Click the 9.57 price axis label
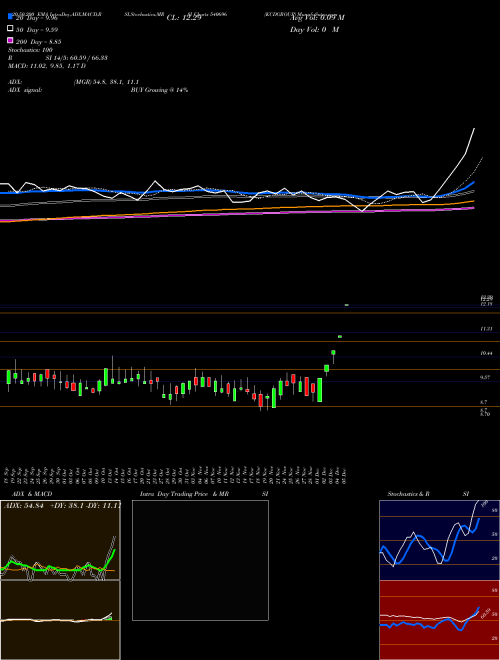Image resolution: width=500 pixels, height=660 pixels. (x=485, y=378)
